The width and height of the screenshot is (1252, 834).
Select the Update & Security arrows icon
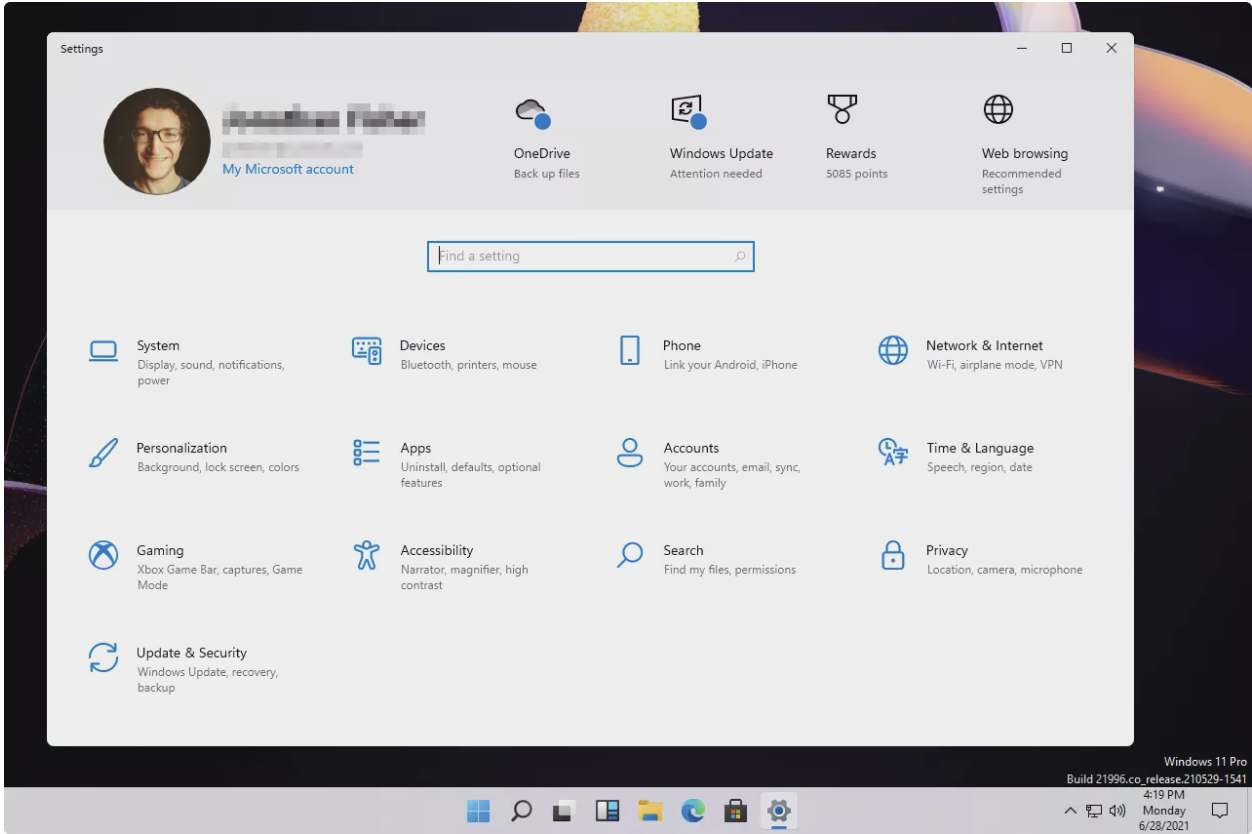pos(104,658)
